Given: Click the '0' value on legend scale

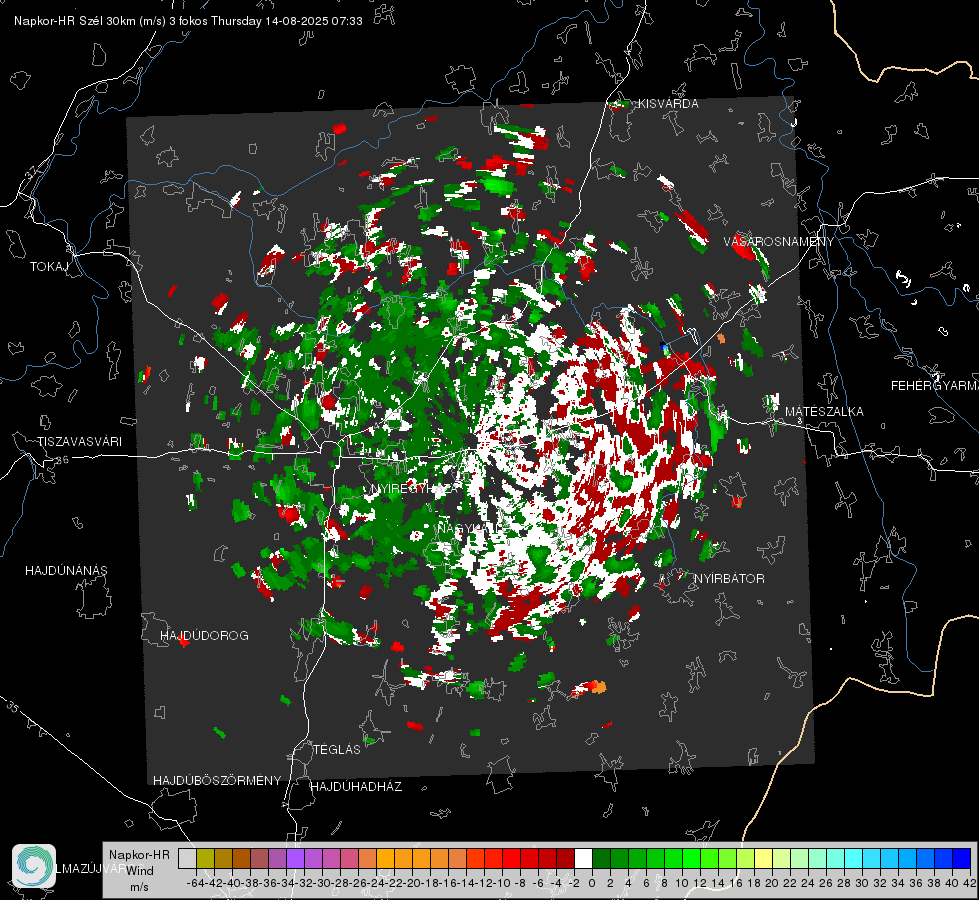Looking at the screenshot, I should coord(592,883).
